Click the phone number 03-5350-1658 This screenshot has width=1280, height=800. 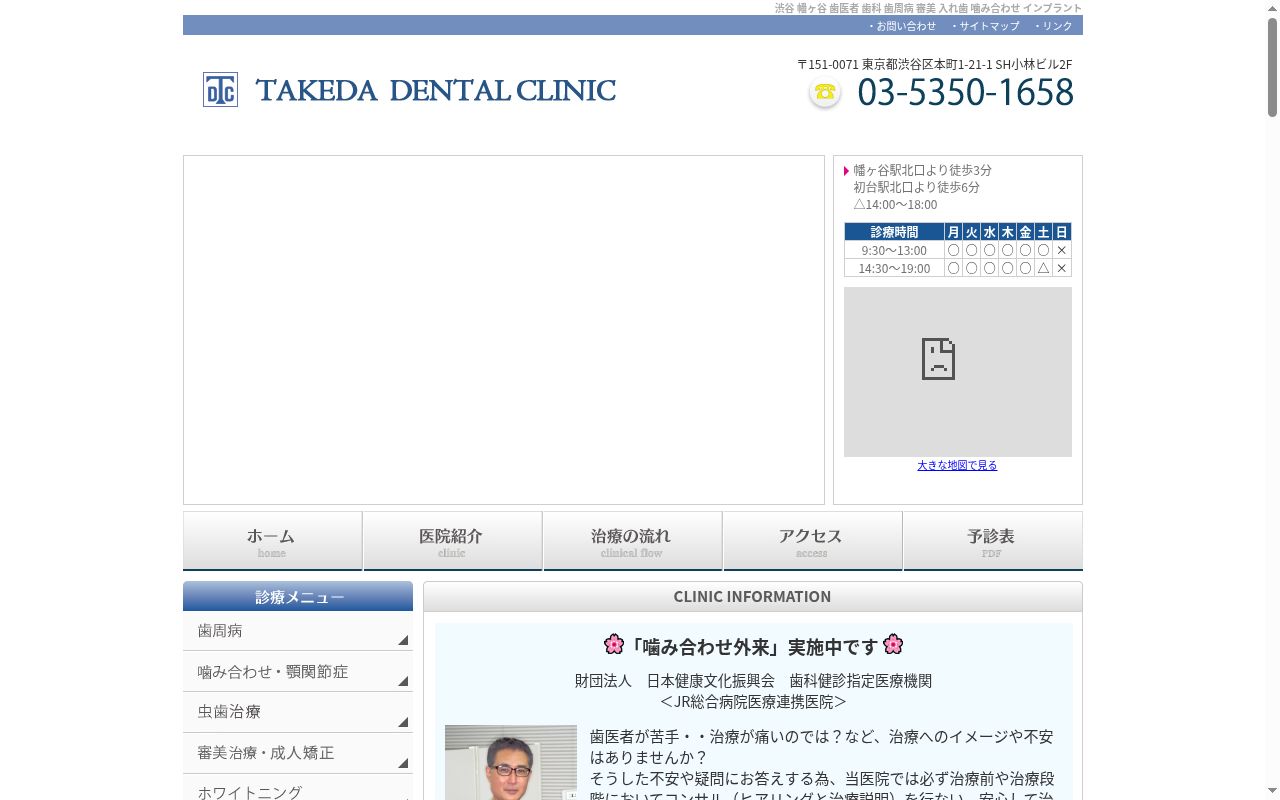[965, 92]
